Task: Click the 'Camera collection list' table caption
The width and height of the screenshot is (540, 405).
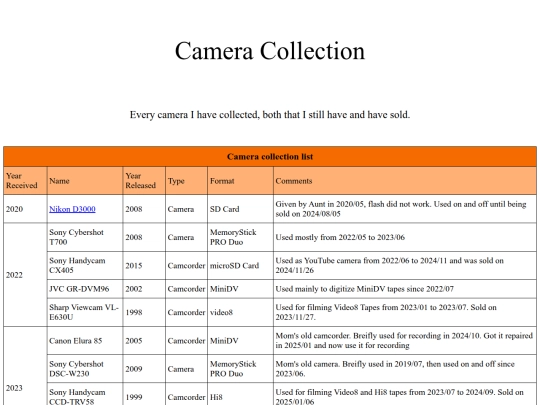Action: [270, 157]
